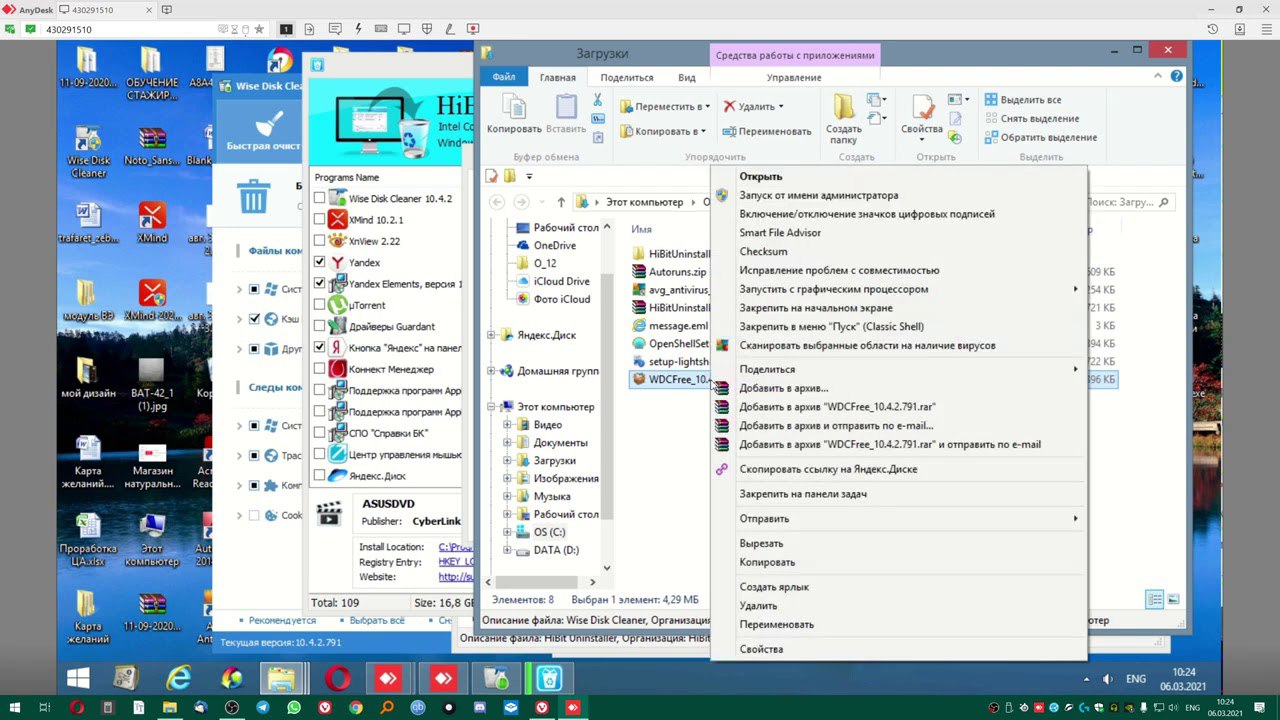Screen dimensions: 1280x720
Task: Open WhatsApp icon in local taskbar
Action: click(294, 708)
